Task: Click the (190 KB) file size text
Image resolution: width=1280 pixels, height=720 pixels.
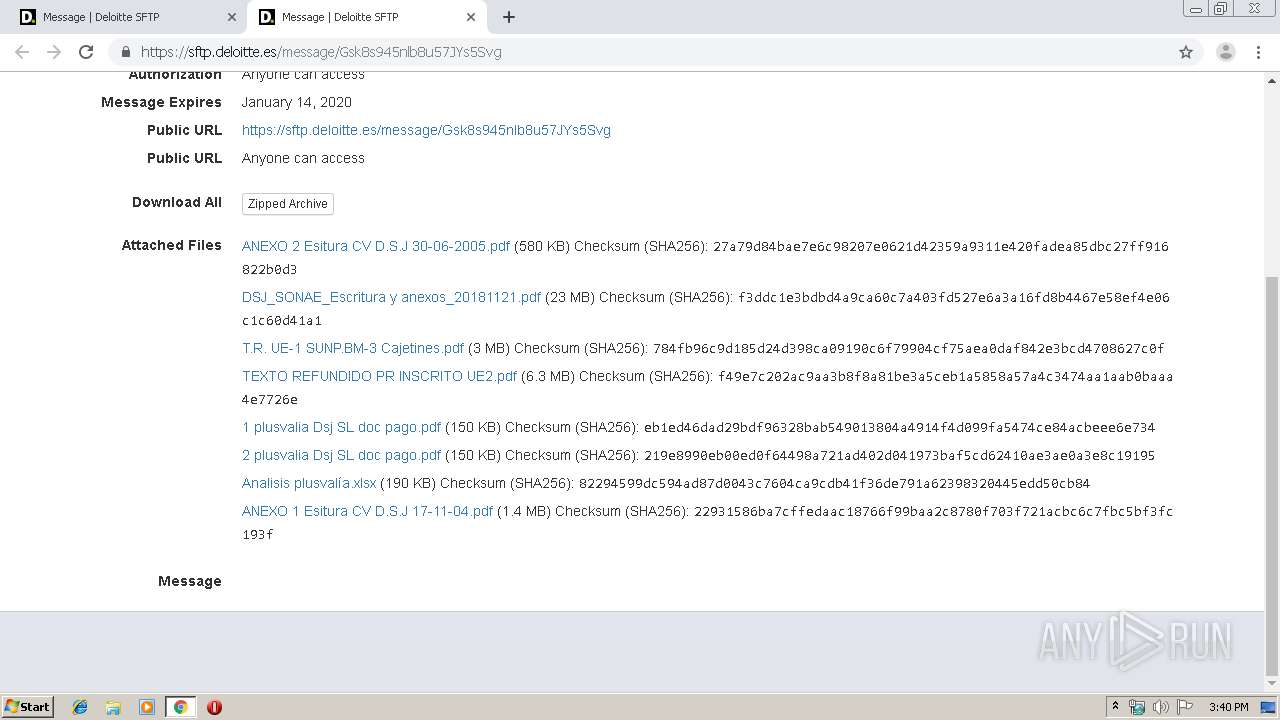Action: coord(408,483)
